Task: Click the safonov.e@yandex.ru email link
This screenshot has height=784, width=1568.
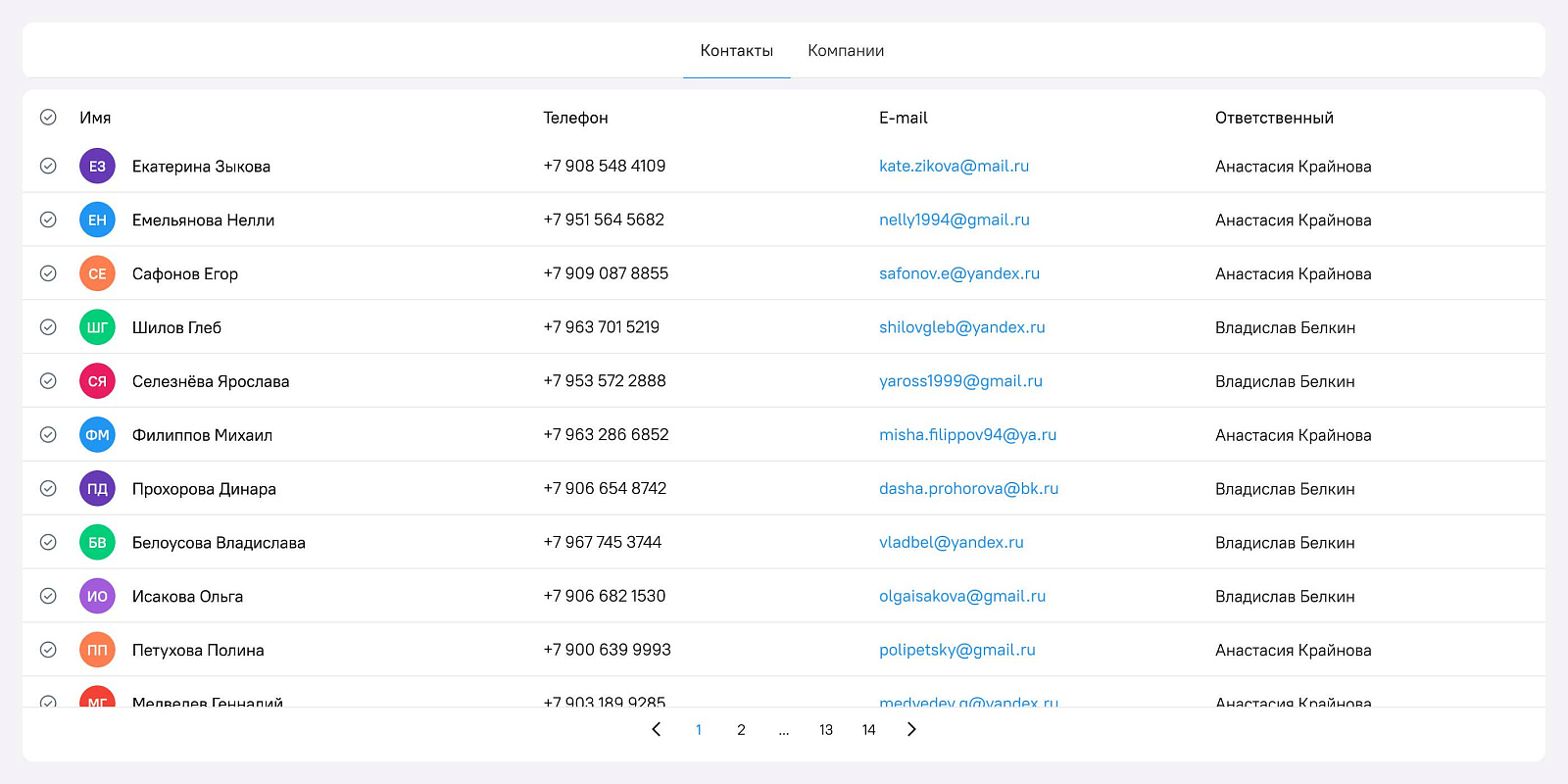Action: click(x=959, y=273)
